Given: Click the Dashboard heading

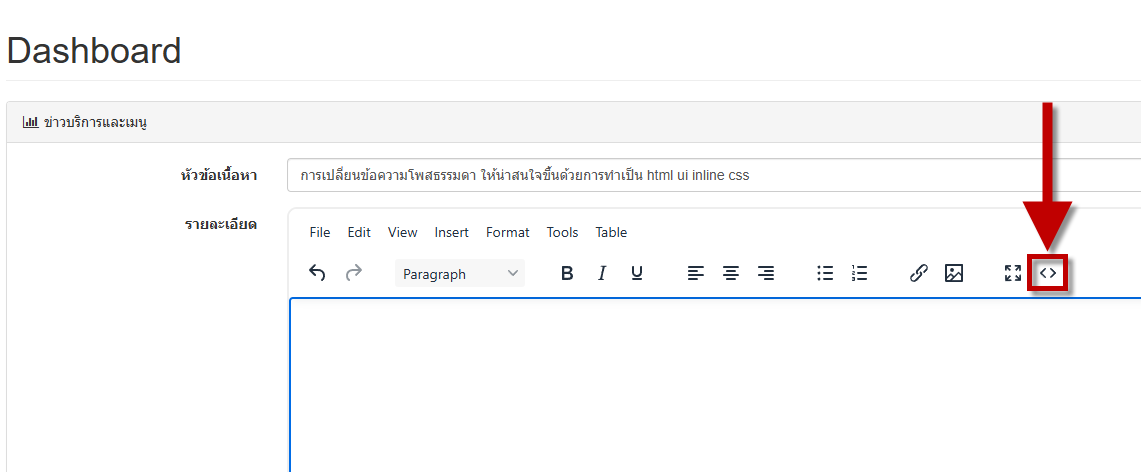Looking at the screenshot, I should coord(94,51).
